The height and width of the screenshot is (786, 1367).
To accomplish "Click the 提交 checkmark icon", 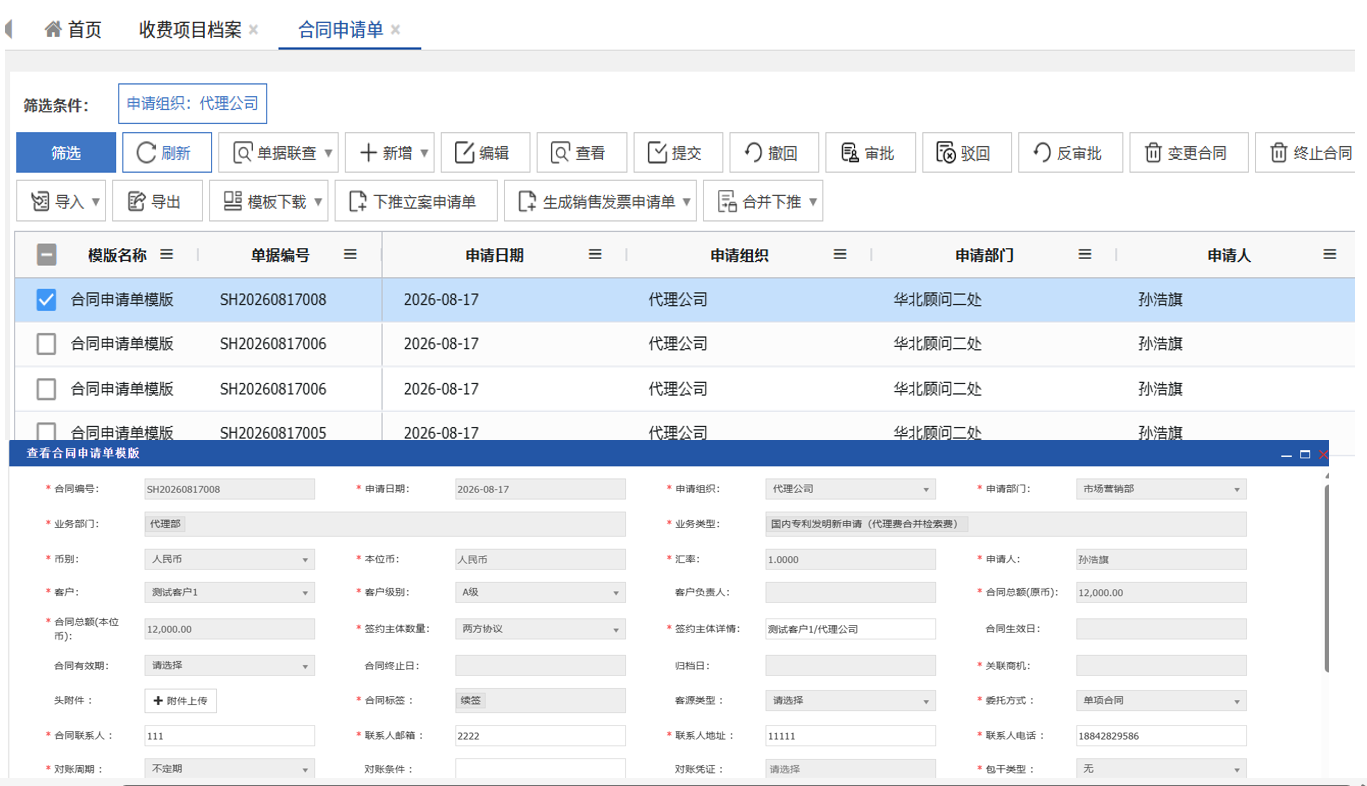I will click(657, 153).
